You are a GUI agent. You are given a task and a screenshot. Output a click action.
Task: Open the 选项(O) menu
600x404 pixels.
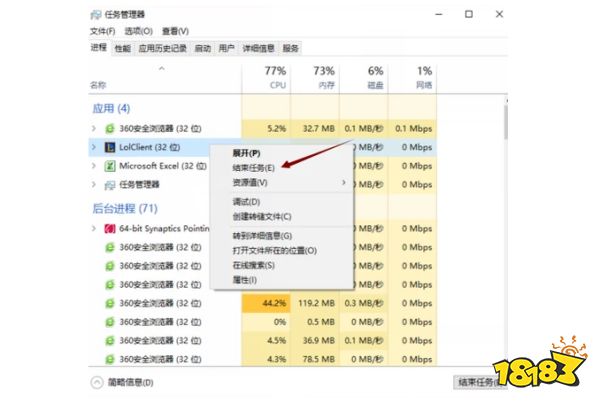click(x=139, y=31)
